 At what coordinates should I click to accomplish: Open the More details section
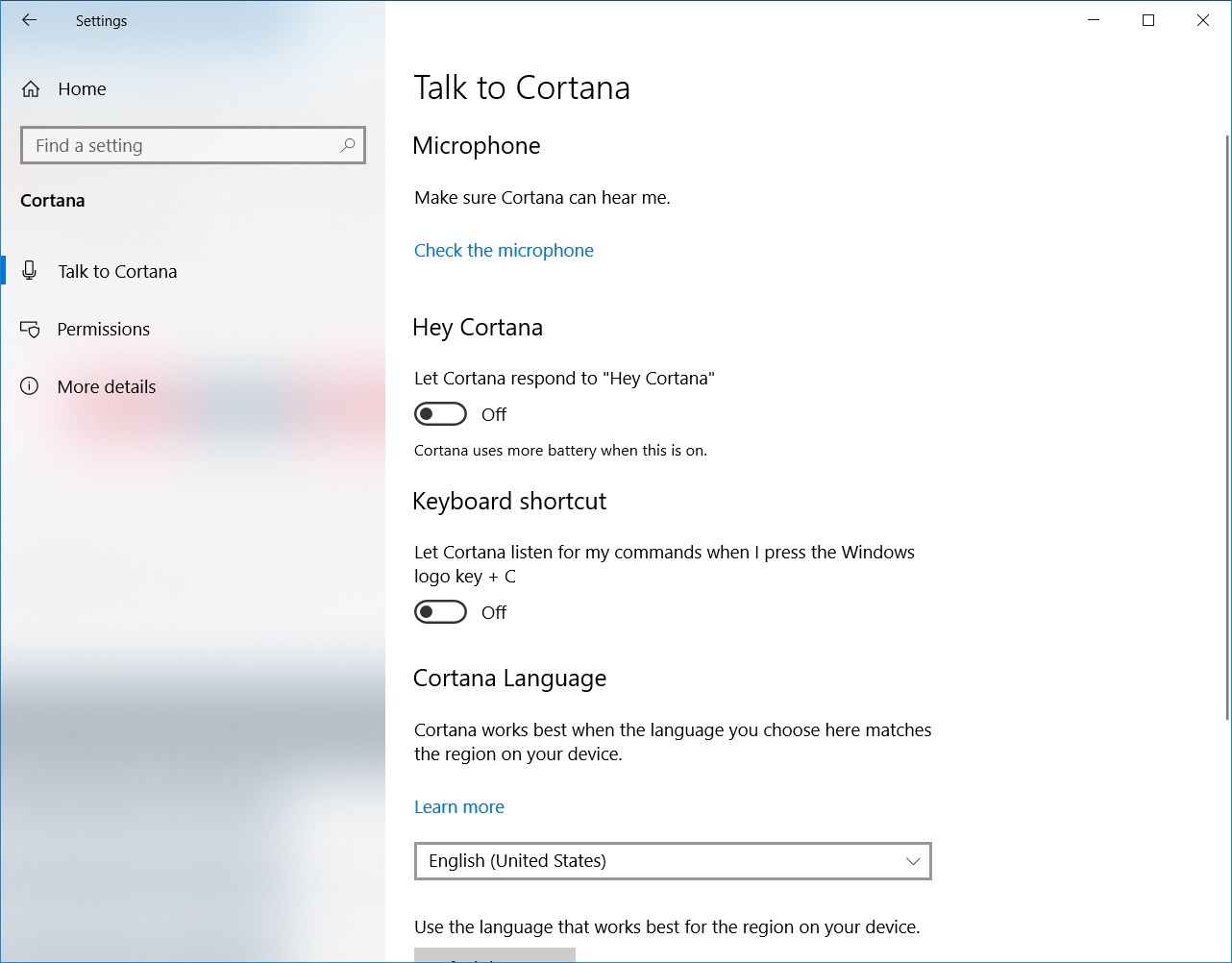(x=192, y=386)
